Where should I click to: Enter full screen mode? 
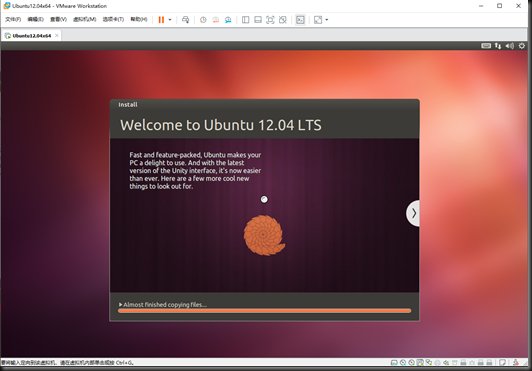coord(270,20)
